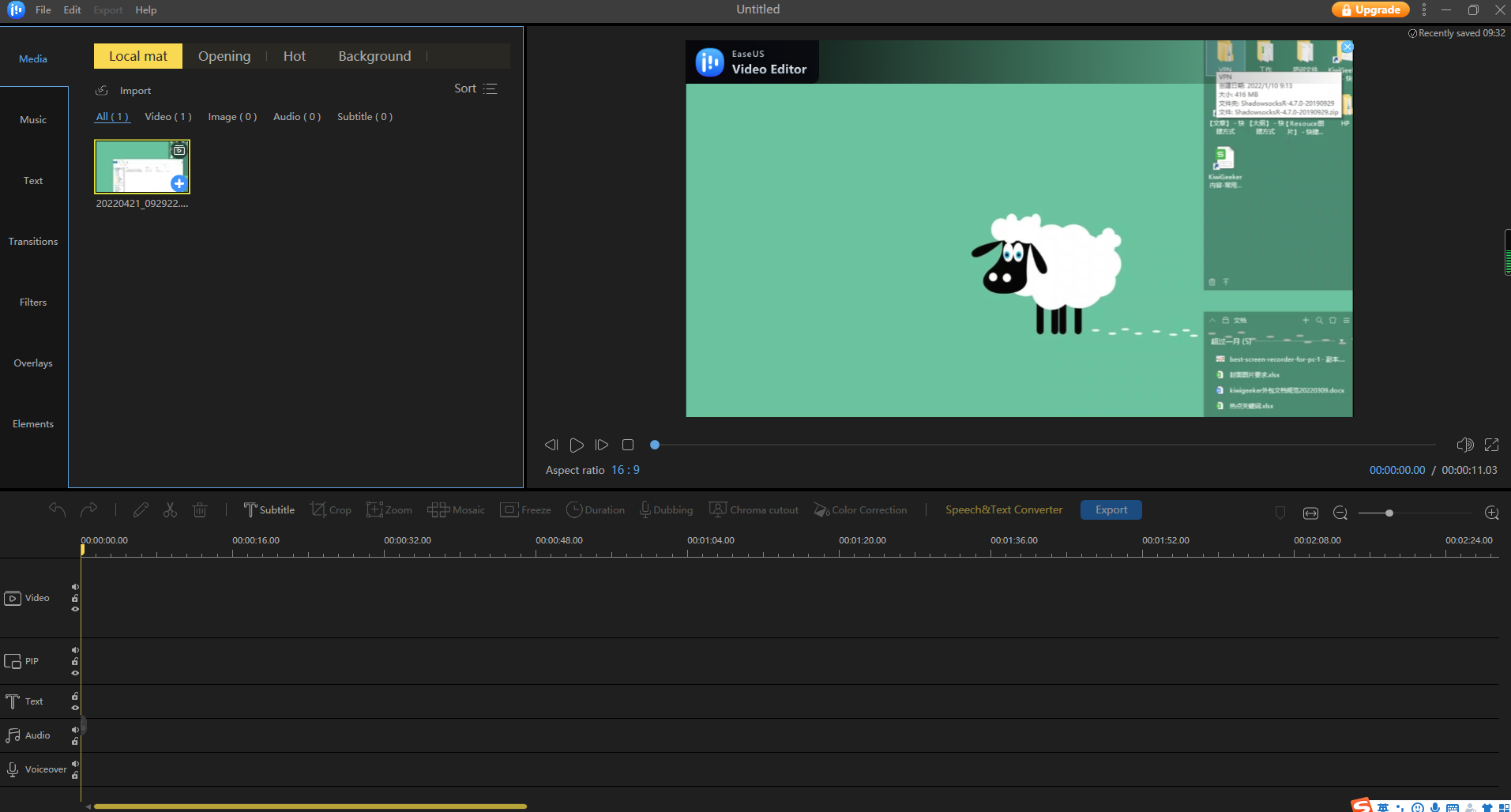Lock the Voiceover track
The image size is (1511, 812).
click(x=75, y=776)
